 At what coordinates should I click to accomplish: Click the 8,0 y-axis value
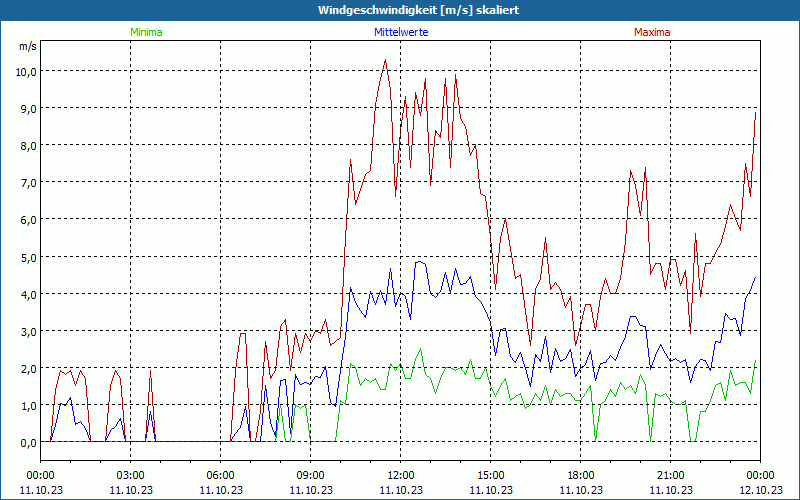tap(28, 146)
